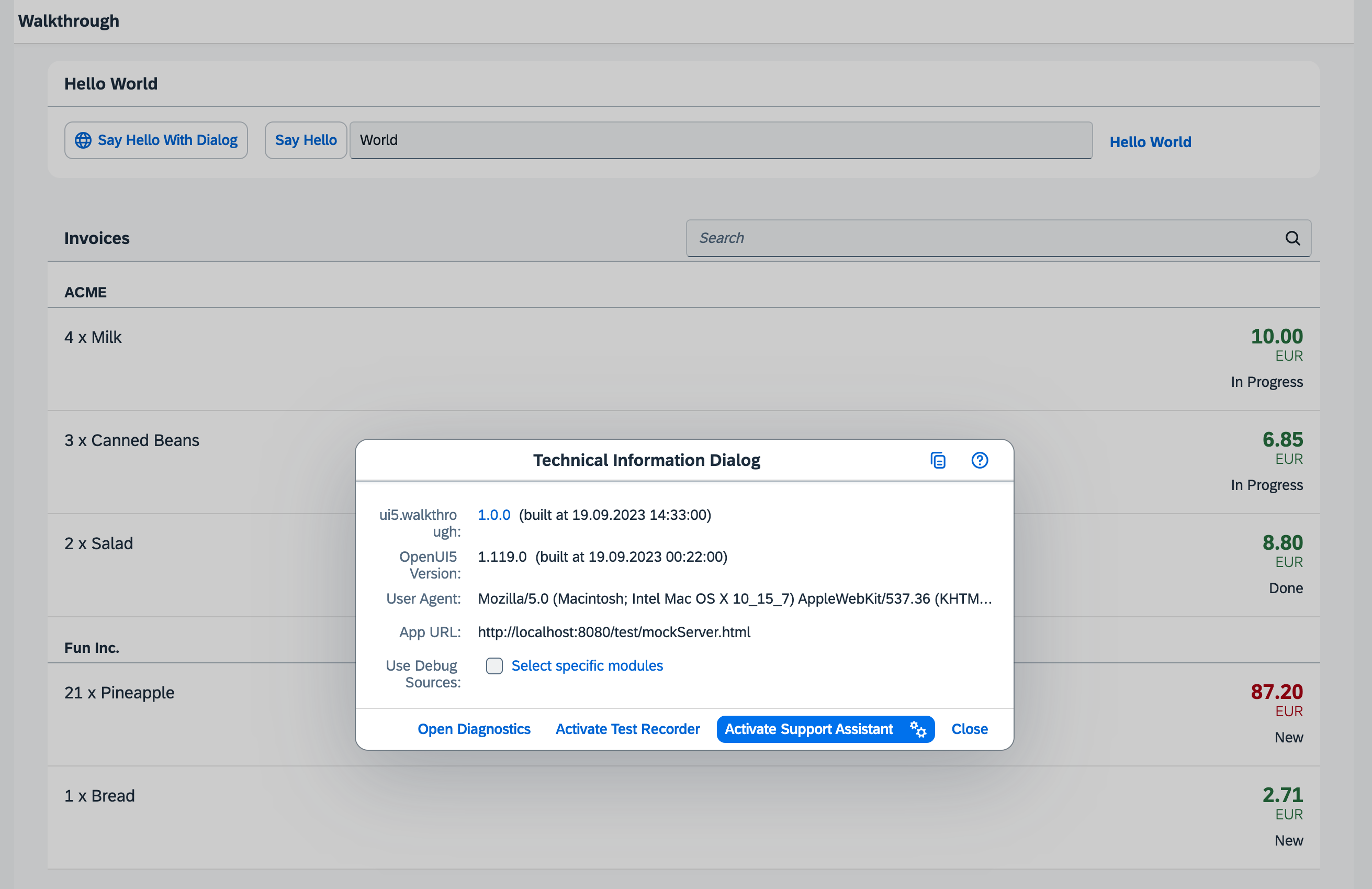
Task: Click the Say Hello button
Action: pyautogui.click(x=306, y=140)
